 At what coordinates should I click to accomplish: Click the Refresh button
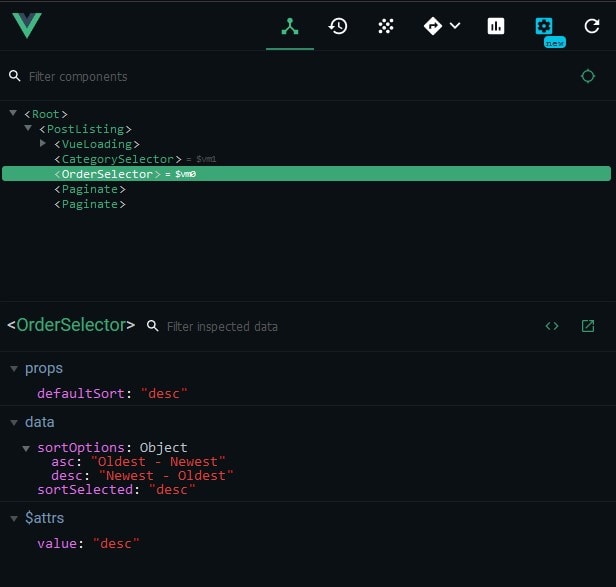pos(592,26)
